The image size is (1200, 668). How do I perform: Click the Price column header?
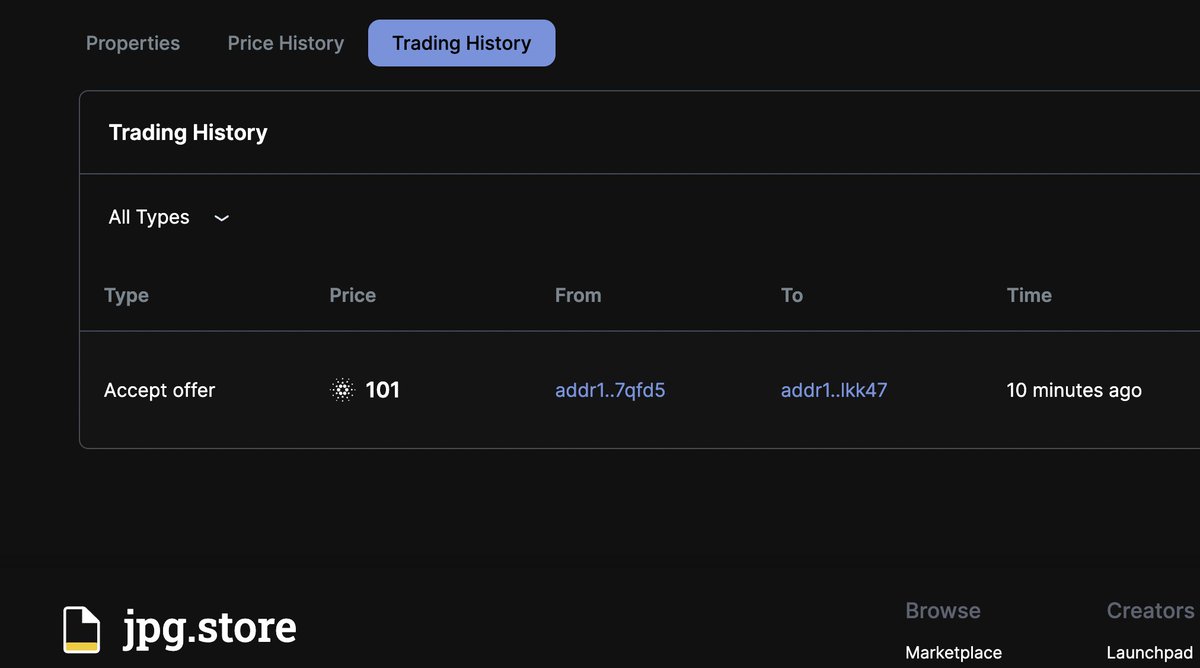pos(353,295)
